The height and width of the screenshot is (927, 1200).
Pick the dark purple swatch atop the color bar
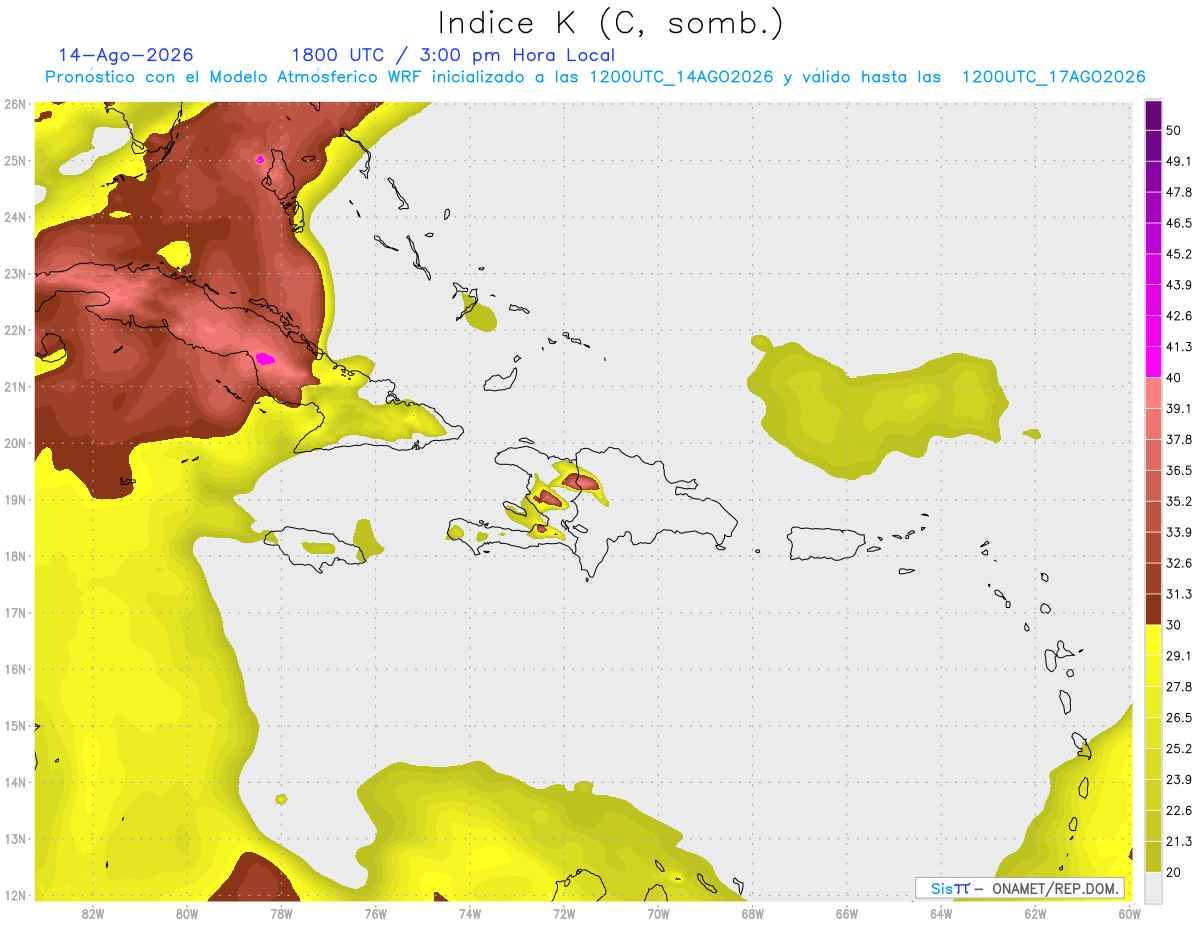pos(1153,115)
